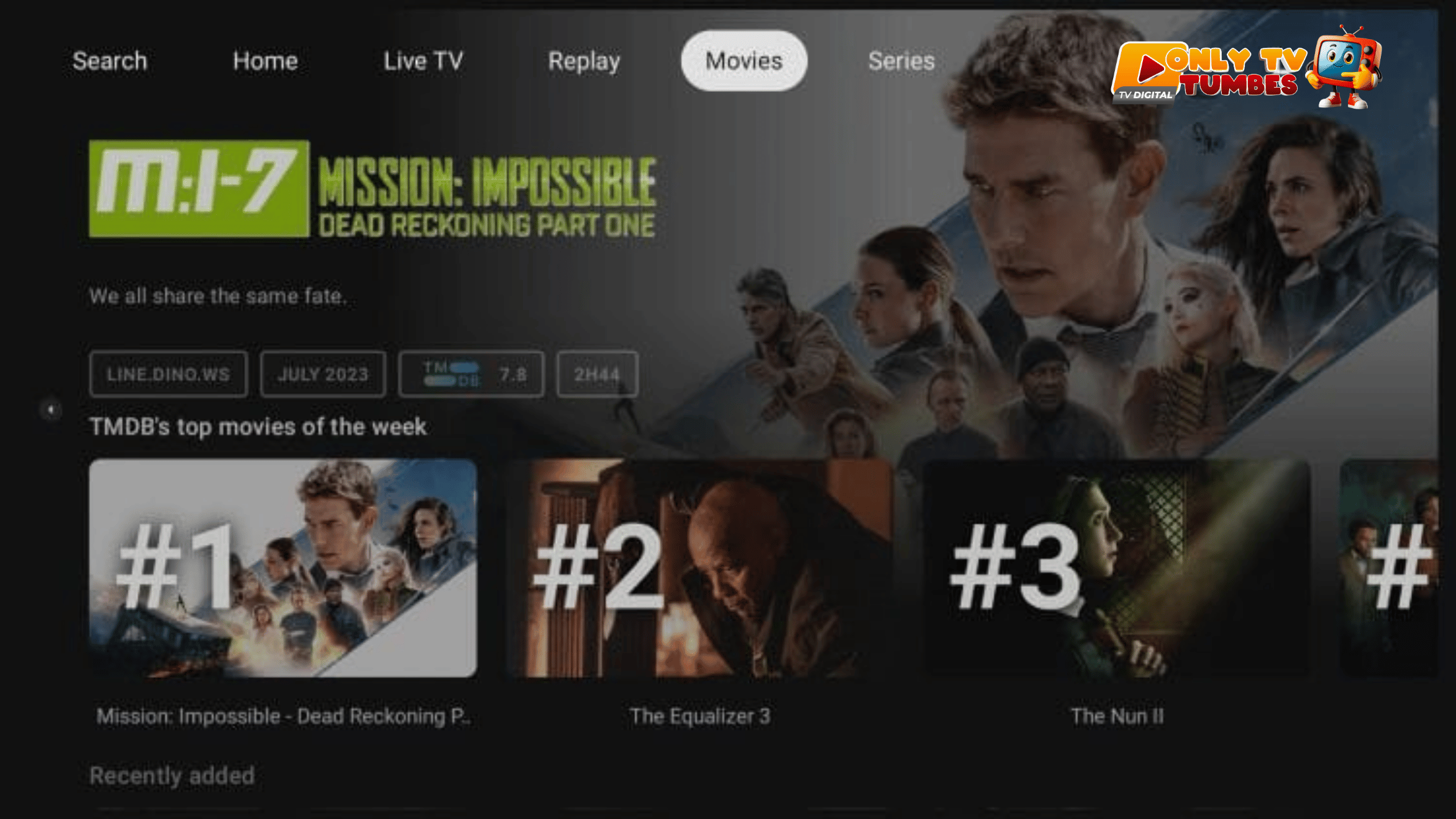Click the small left arrow indicator

tap(51, 409)
